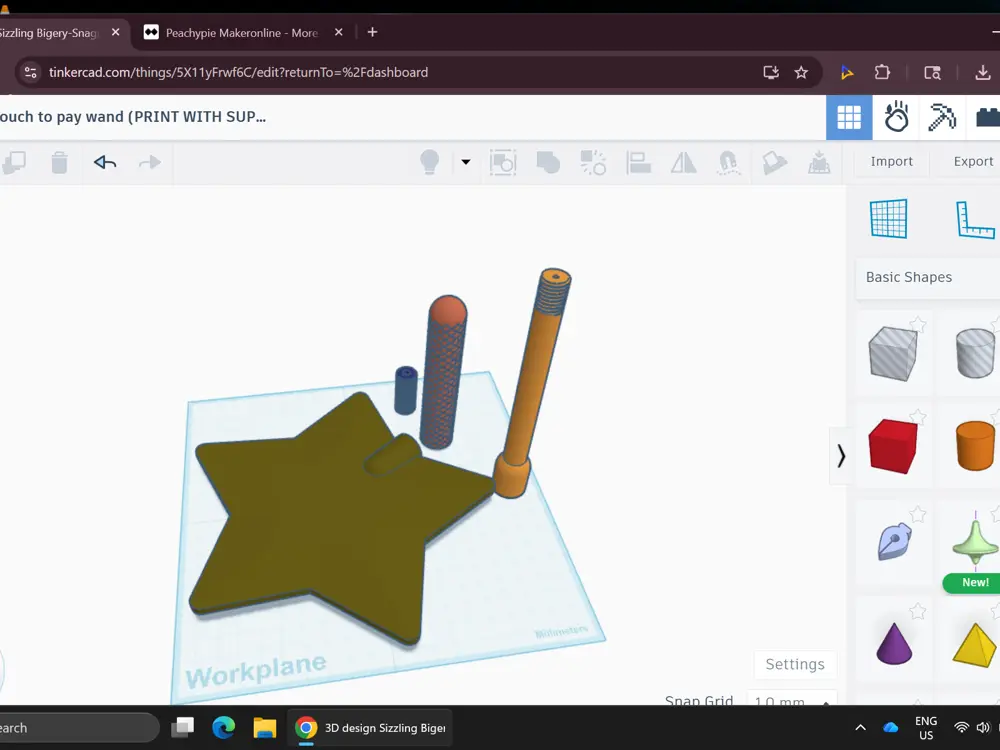The width and height of the screenshot is (1000, 750).
Task: Select the Ruler tool
Action: pos(976,219)
